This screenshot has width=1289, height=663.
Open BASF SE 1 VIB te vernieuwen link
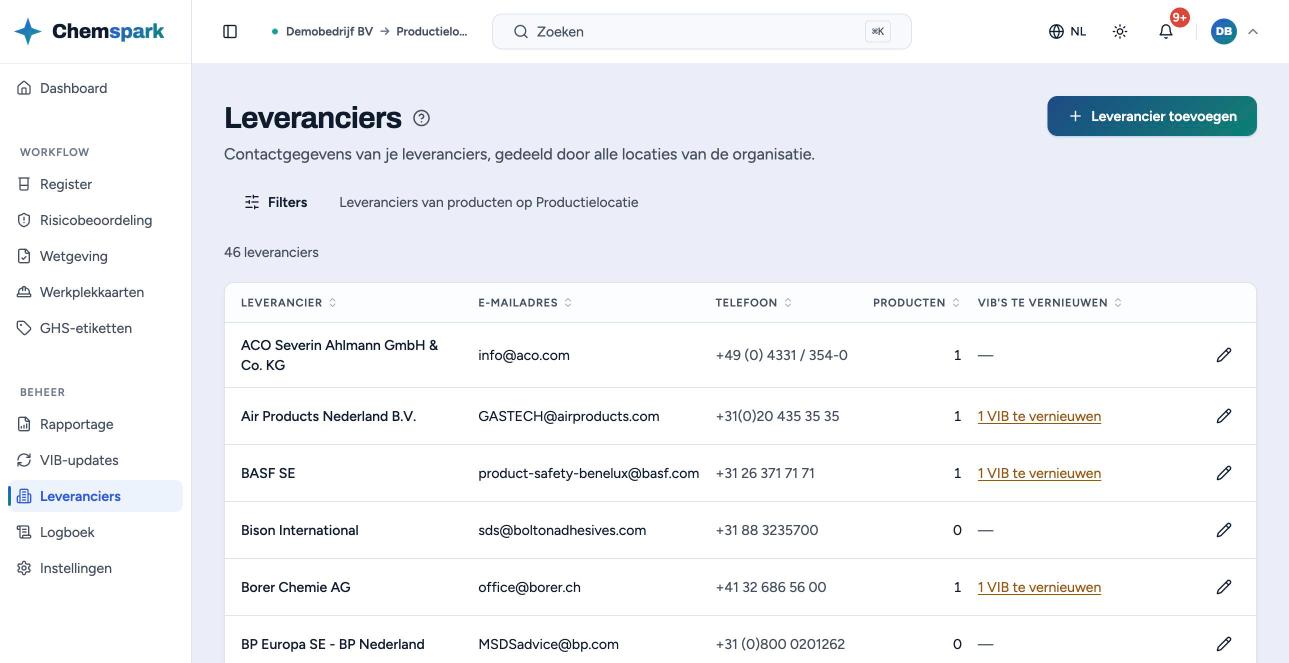tap(1039, 473)
